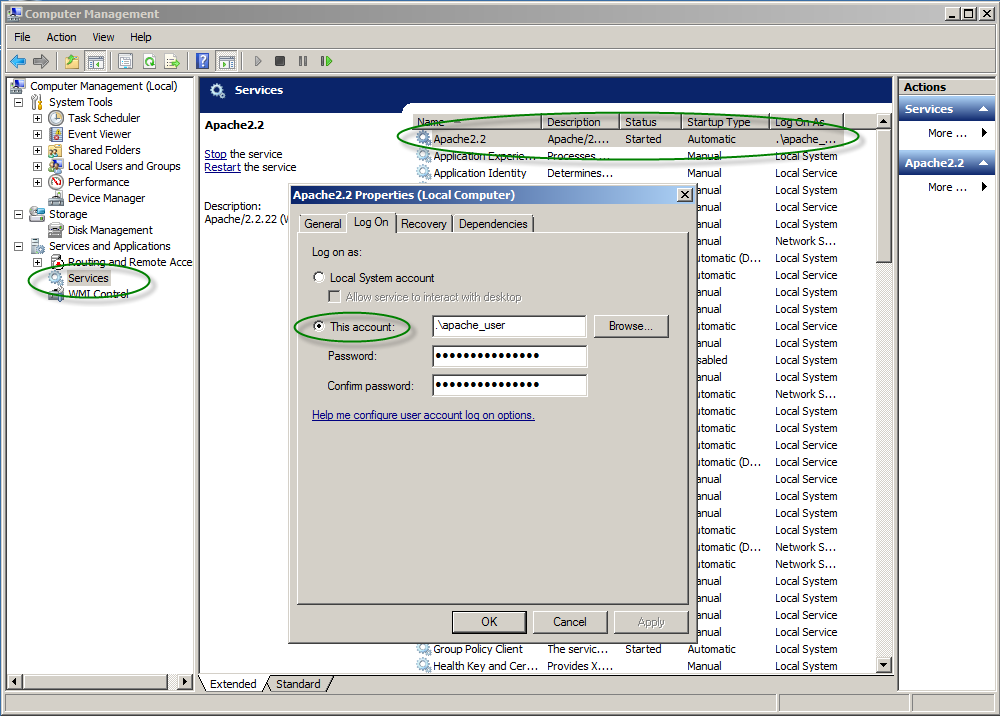Select the Local System account radio button
This screenshot has height=716, width=1000.
click(x=319, y=277)
